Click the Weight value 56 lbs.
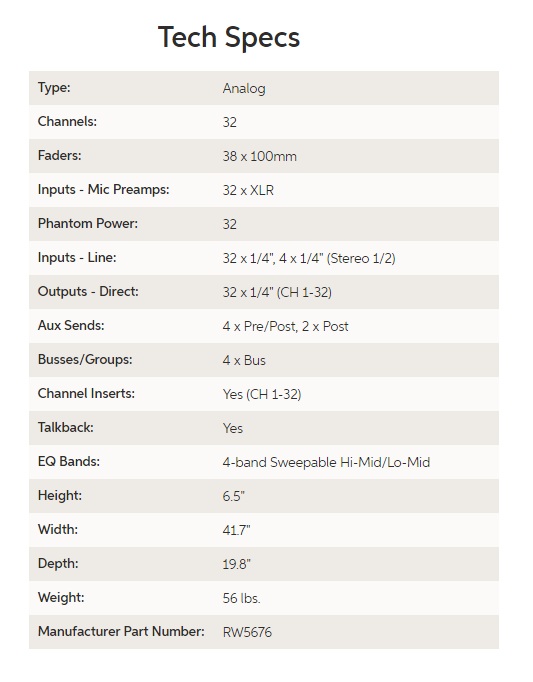Viewport: 533px width, 682px height. [241, 598]
